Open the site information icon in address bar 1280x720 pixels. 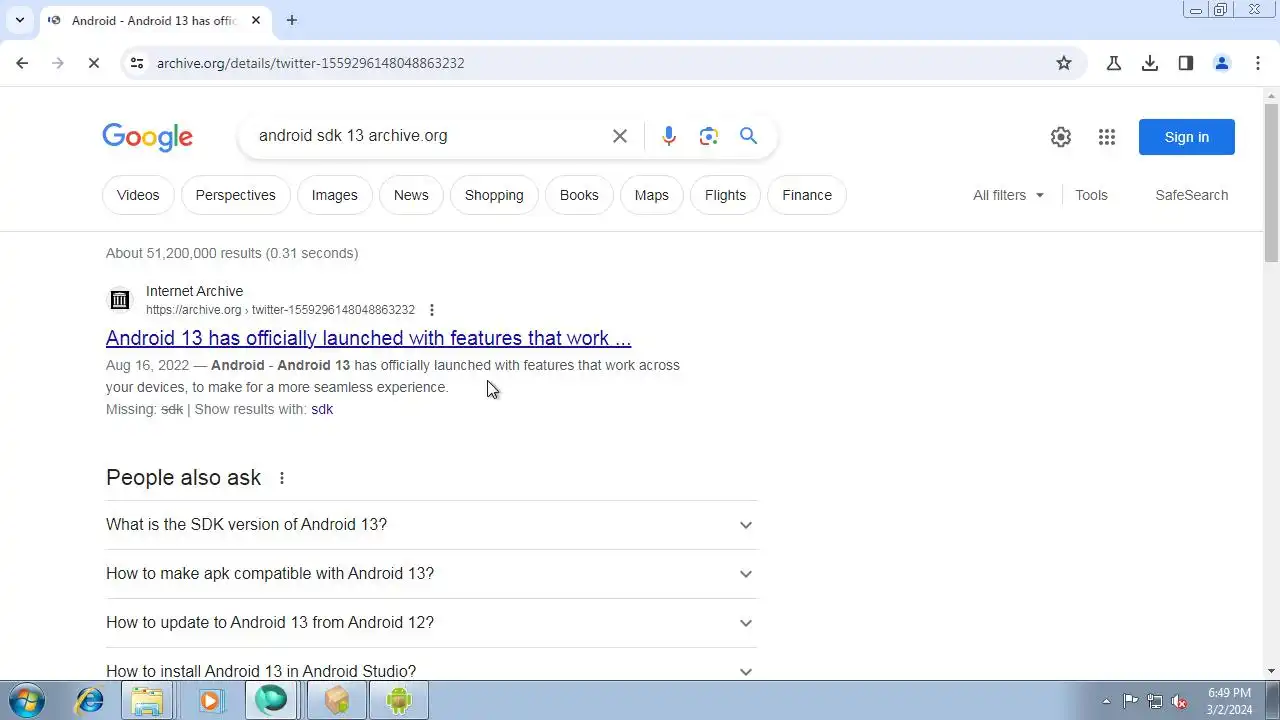click(x=137, y=63)
